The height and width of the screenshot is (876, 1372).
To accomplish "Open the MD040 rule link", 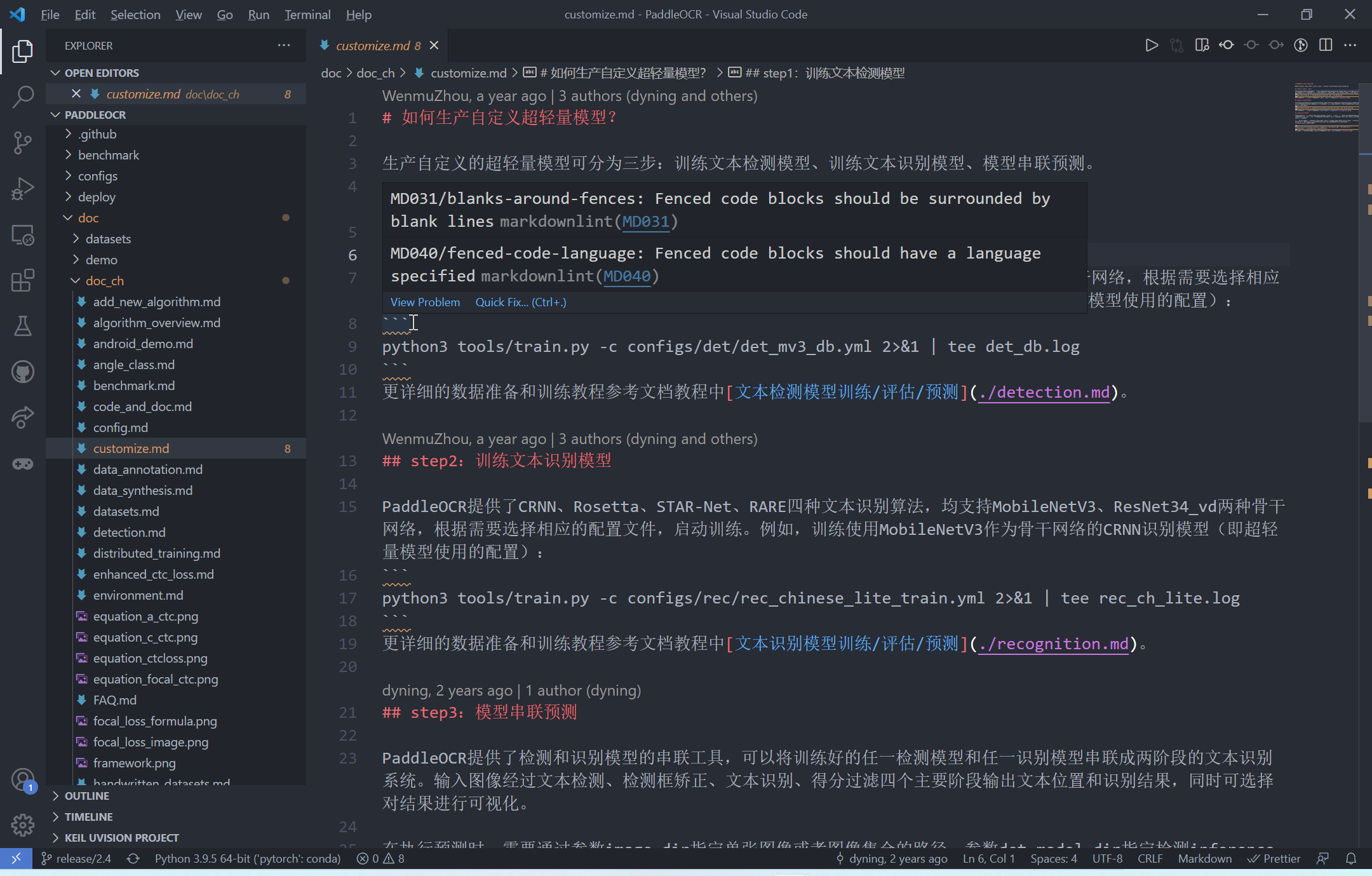I will 627,276.
